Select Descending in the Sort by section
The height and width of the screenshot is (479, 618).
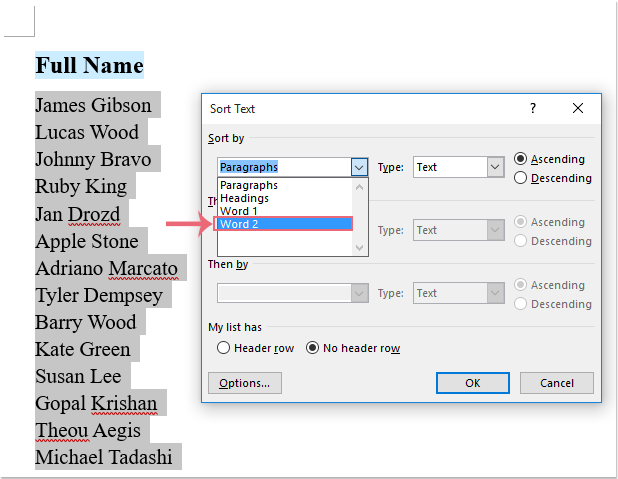click(x=521, y=178)
